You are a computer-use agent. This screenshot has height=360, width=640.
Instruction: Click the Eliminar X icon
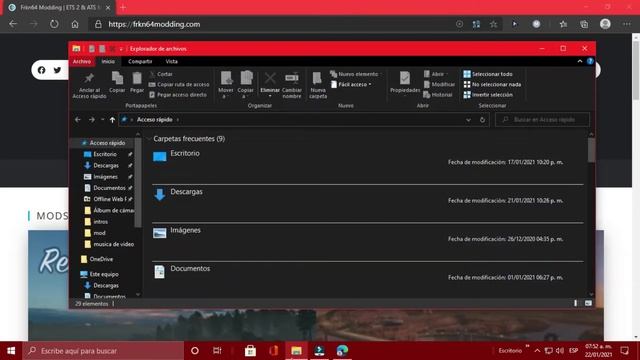[x=270, y=78]
